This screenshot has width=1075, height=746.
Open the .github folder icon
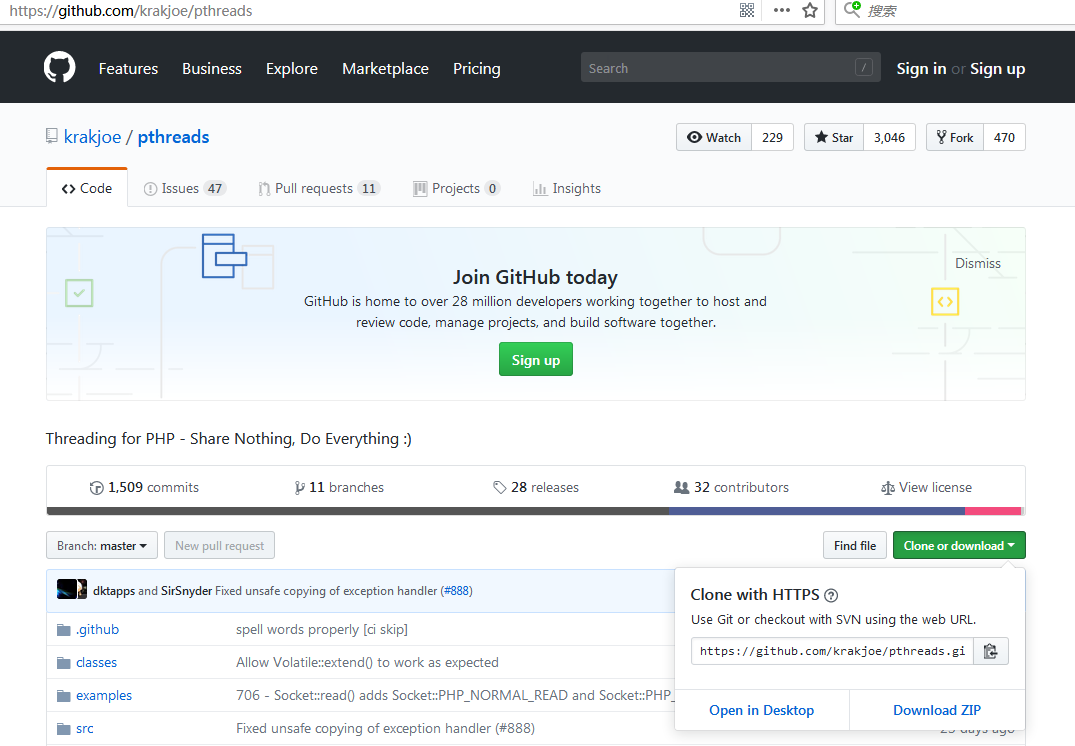(x=64, y=630)
